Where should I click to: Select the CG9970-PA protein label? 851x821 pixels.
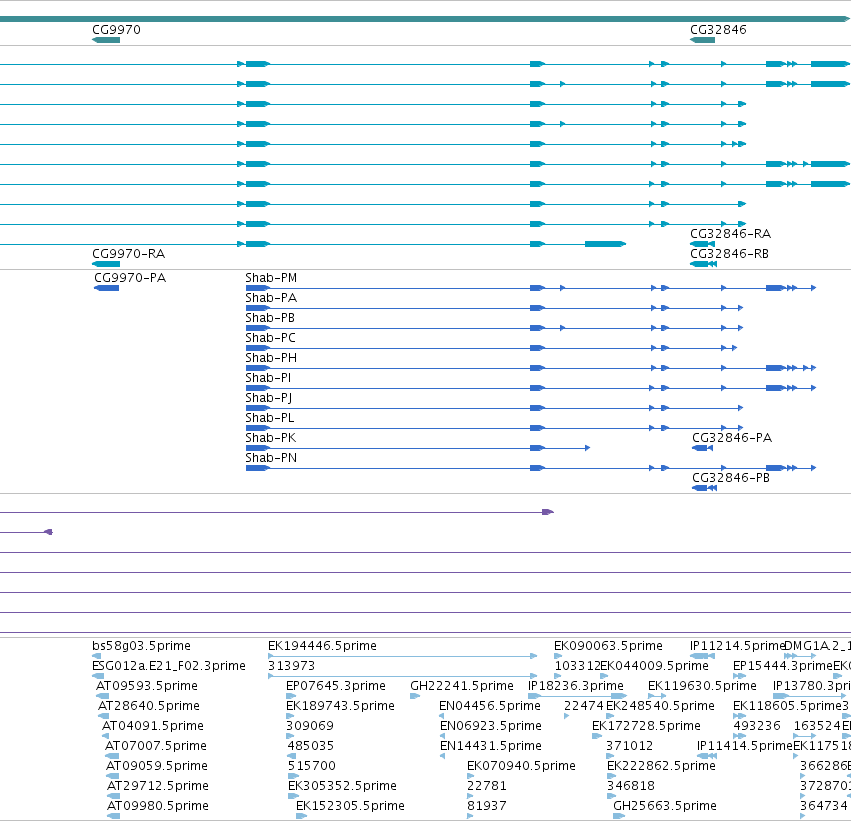[x=130, y=278]
